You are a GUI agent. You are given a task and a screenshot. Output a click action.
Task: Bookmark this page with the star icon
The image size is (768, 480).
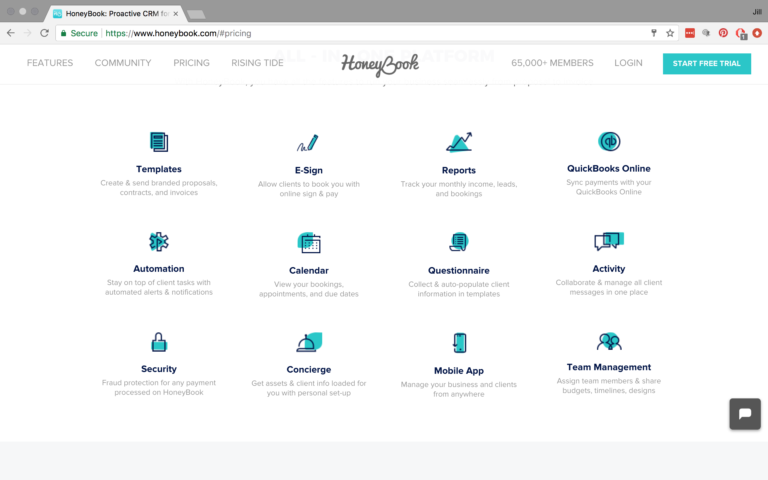[670, 33]
